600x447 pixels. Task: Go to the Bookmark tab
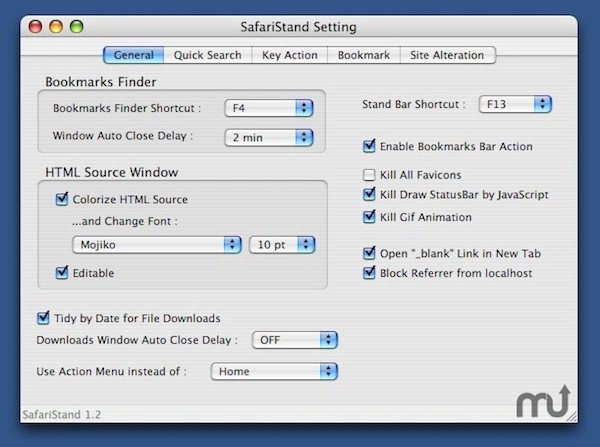364,55
